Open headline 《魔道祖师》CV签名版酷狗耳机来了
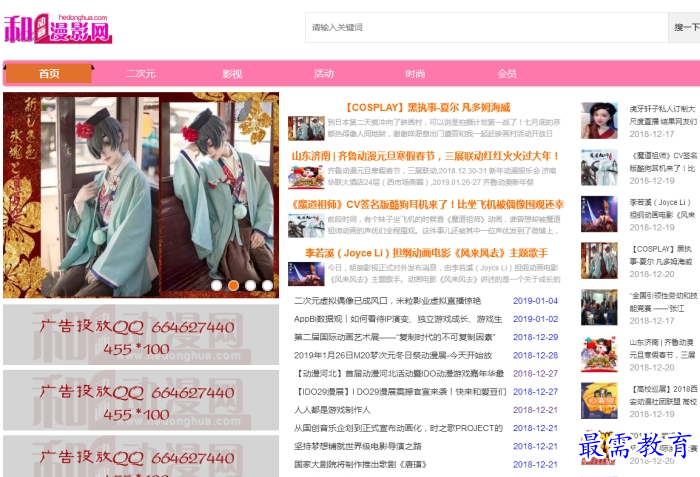Screen dimensions: 700x477 427,205
